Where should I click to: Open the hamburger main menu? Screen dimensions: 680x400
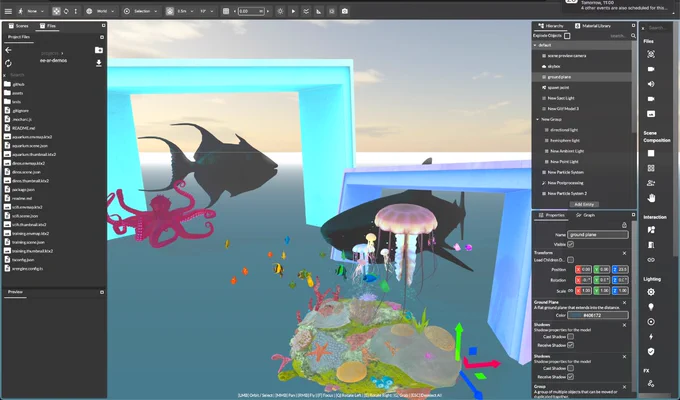[x=8, y=11]
